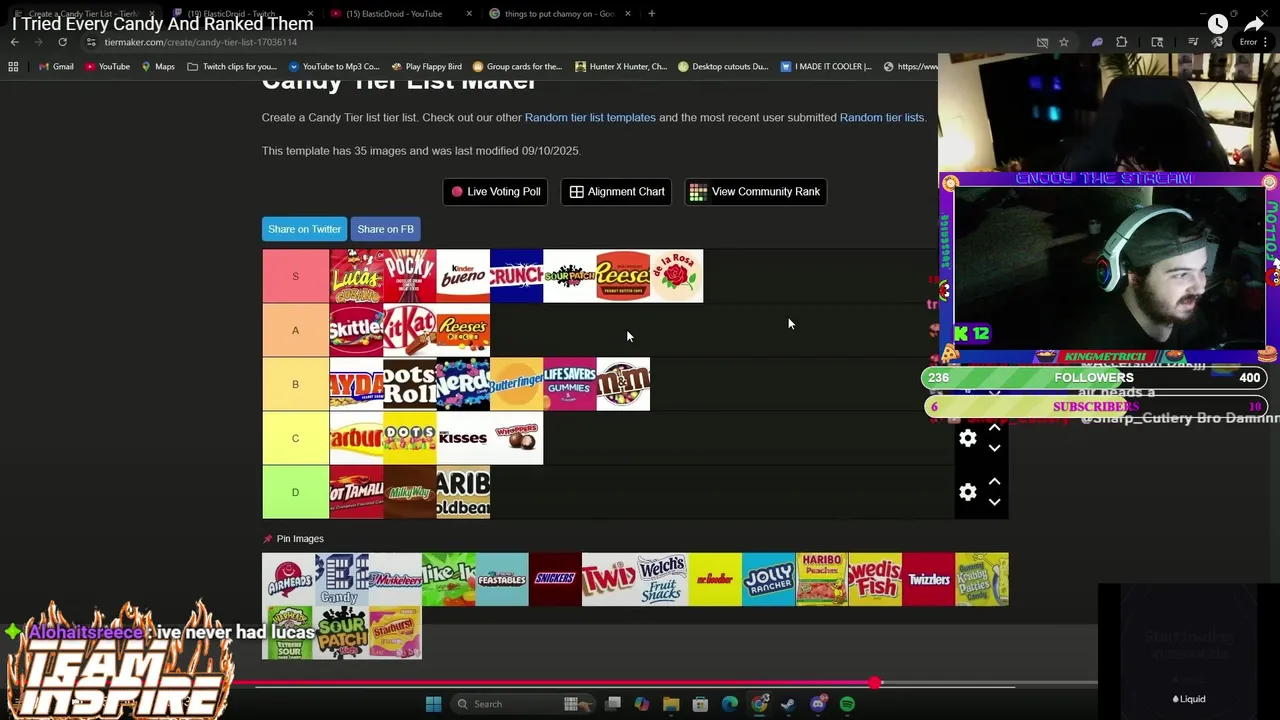Select the C tier label
Viewport: 1280px width, 720px height.
295,438
